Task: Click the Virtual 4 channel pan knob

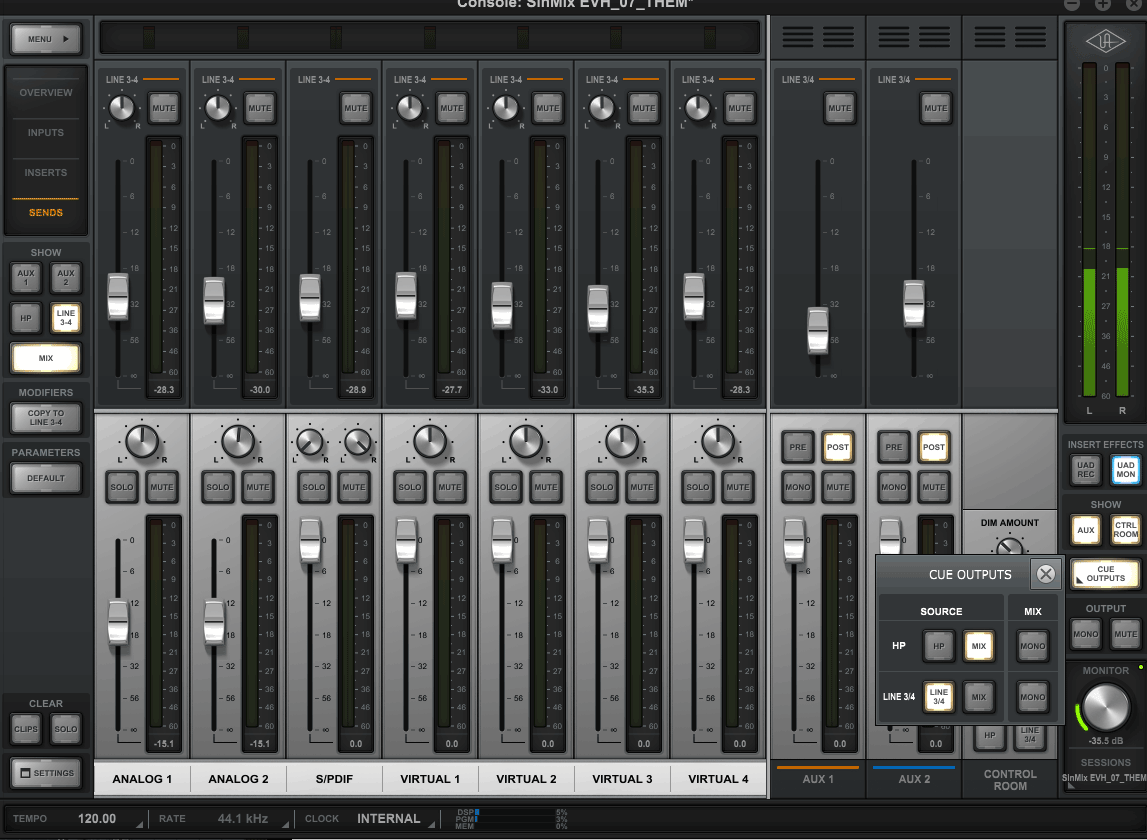Action: coord(718,440)
